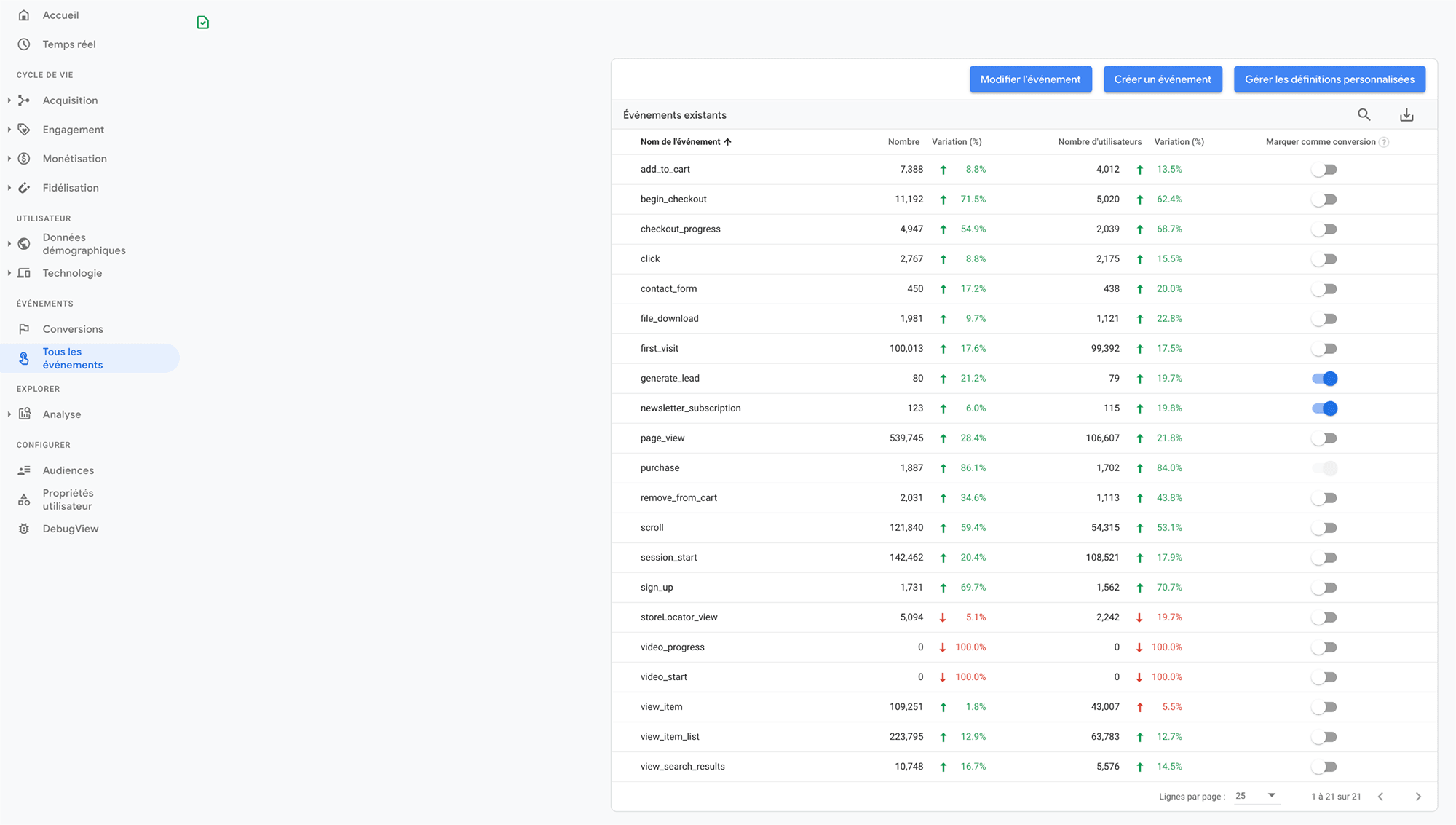Screen dimensions: 1456x825
Task: Turn off generate_lead conversion toggle
Action: point(1324,379)
